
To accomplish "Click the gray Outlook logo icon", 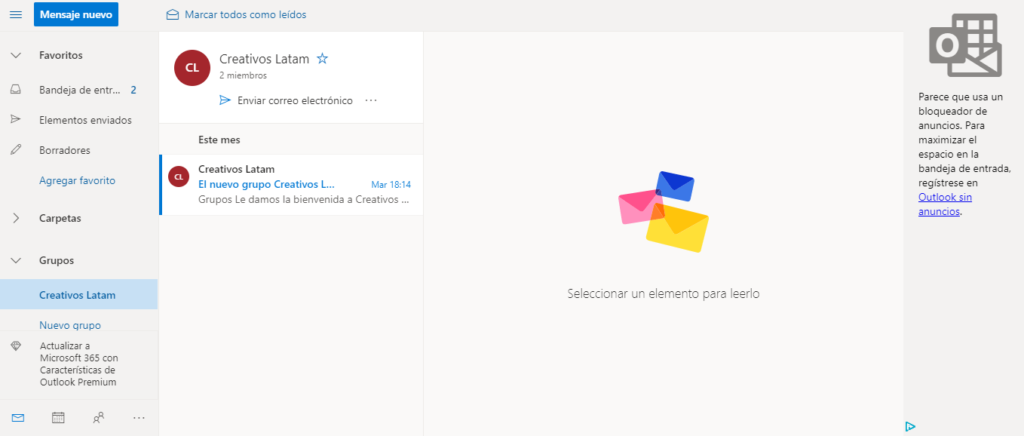I will [x=965, y=46].
